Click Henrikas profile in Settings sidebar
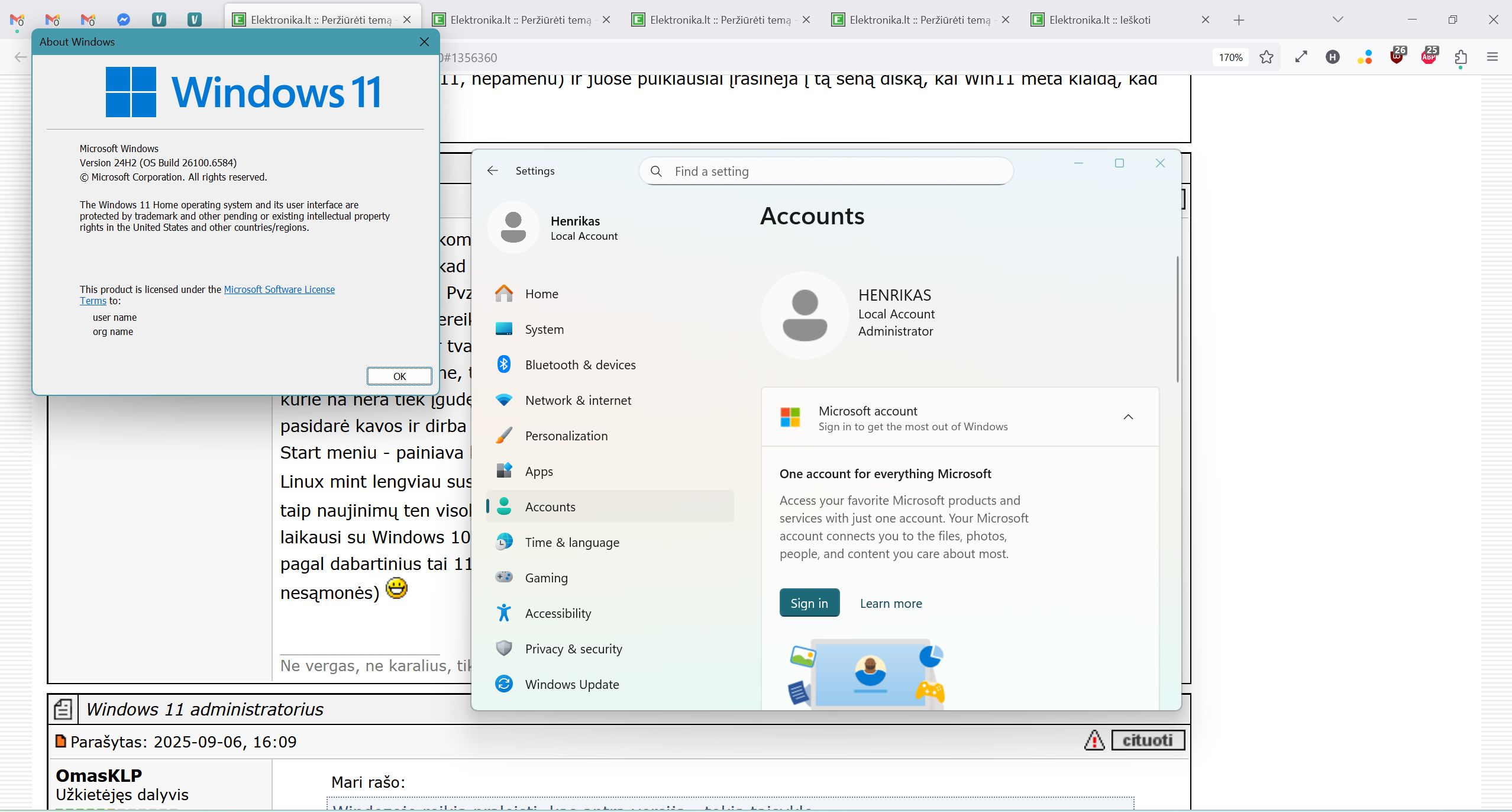The width and height of the screenshot is (1512, 812). [x=552, y=228]
